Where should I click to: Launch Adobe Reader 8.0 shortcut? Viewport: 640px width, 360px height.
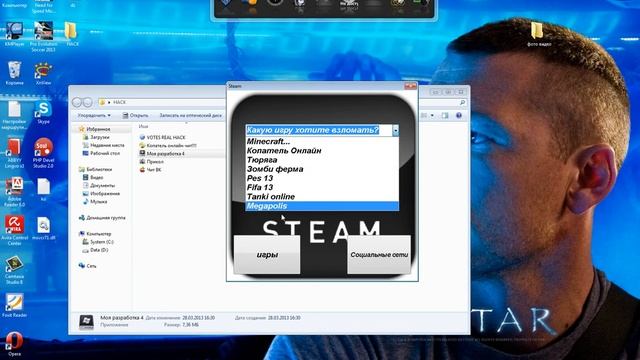(15, 192)
